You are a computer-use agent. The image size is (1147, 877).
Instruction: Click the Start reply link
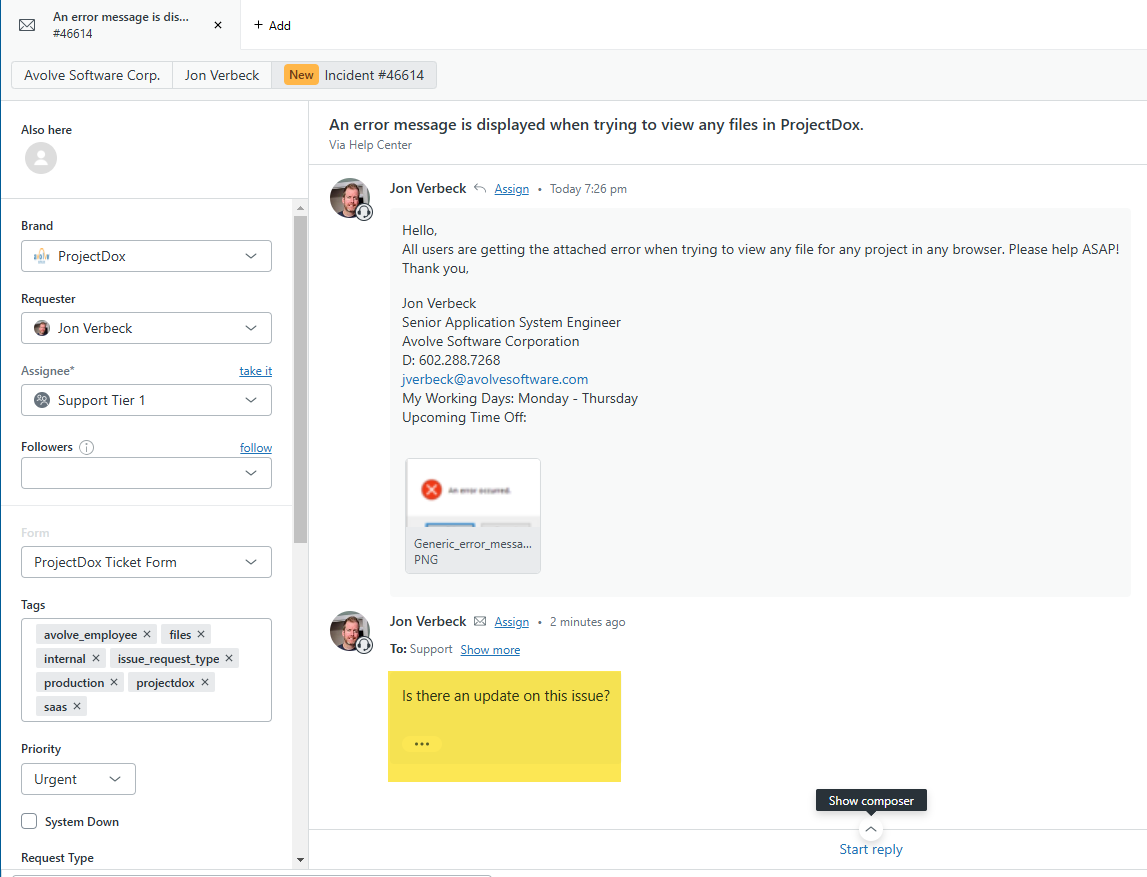click(x=870, y=849)
